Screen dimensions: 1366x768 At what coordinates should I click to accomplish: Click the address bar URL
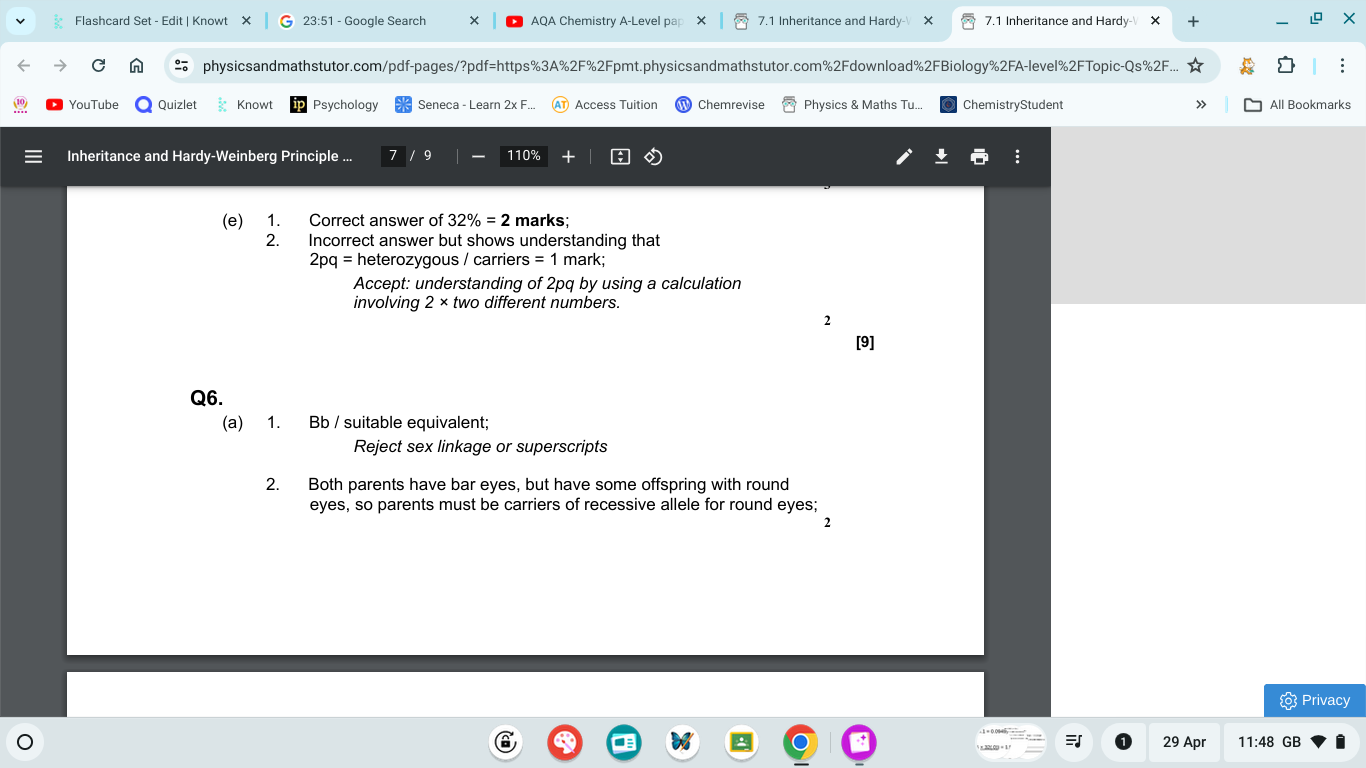point(690,66)
